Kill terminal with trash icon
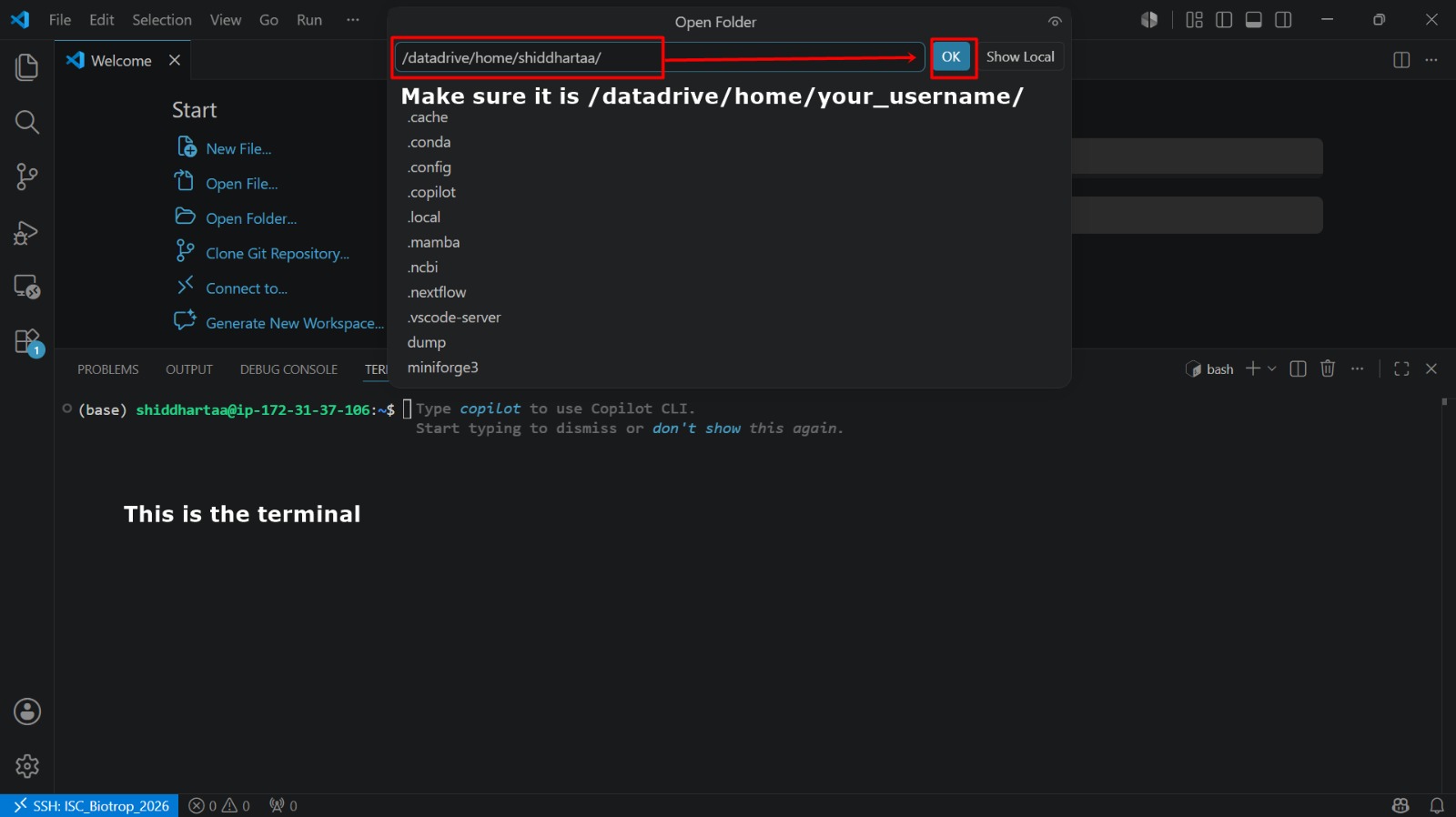This screenshot has width=1456, height=817. (x=1328, y=368)
